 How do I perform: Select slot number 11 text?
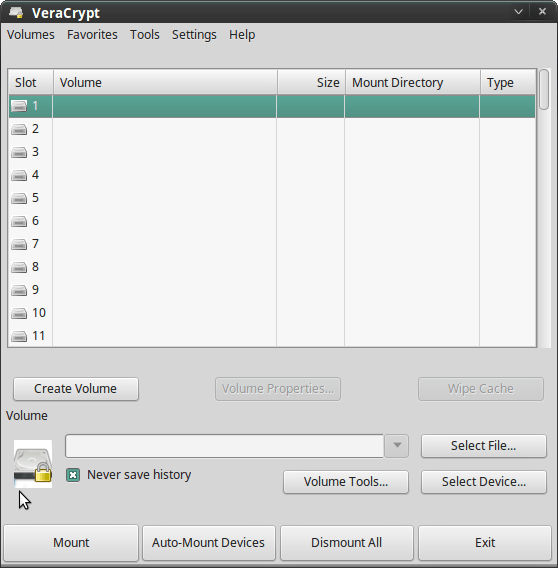point(38,336)
